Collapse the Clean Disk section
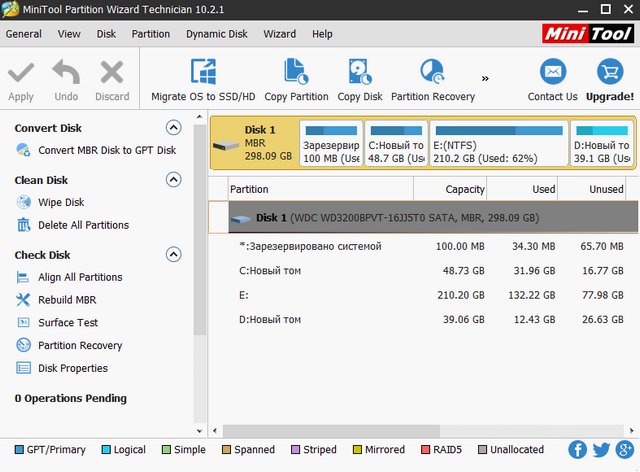The image size is (640, 472). coord(173,180)
